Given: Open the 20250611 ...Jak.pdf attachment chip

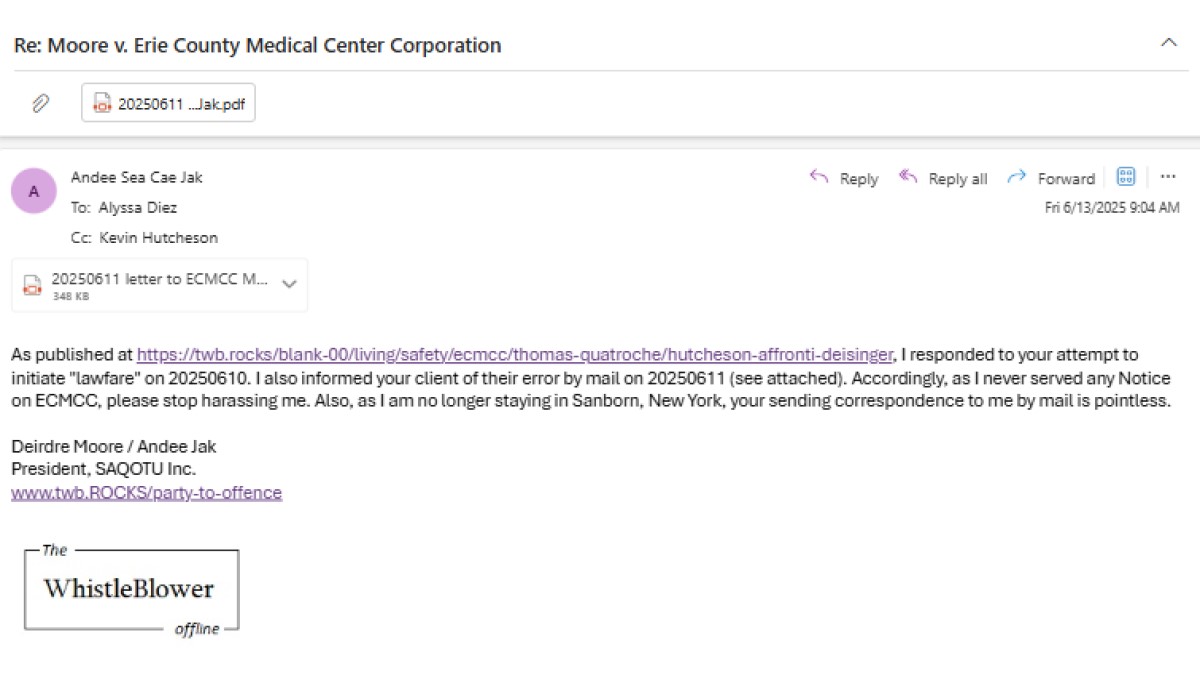Looking at the screenshot, I should click(168, 103).
